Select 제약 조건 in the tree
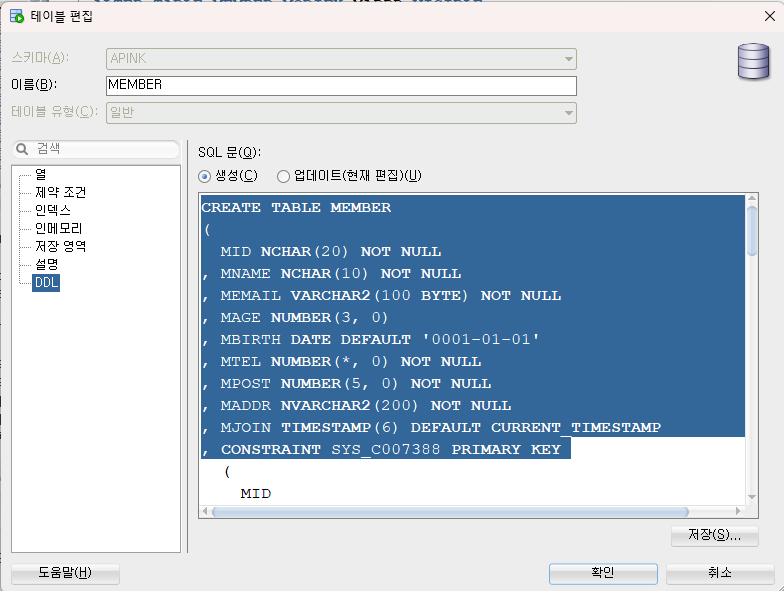Image resolution: width=784 pixels, height=591 pixels. point(60,192)
